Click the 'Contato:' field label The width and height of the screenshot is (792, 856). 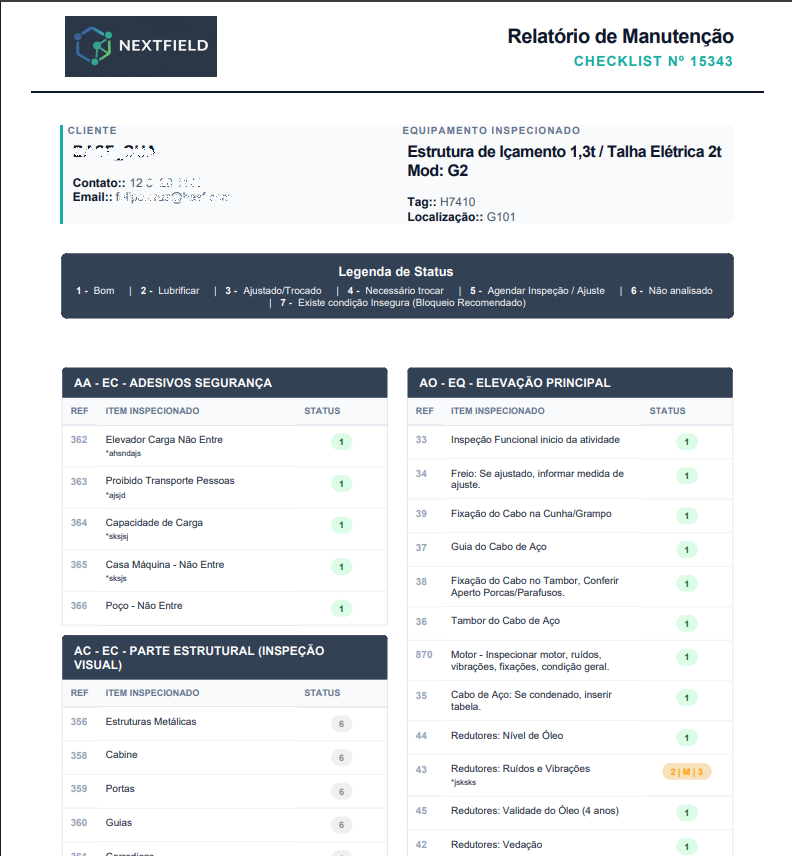[x=99, y=183]
